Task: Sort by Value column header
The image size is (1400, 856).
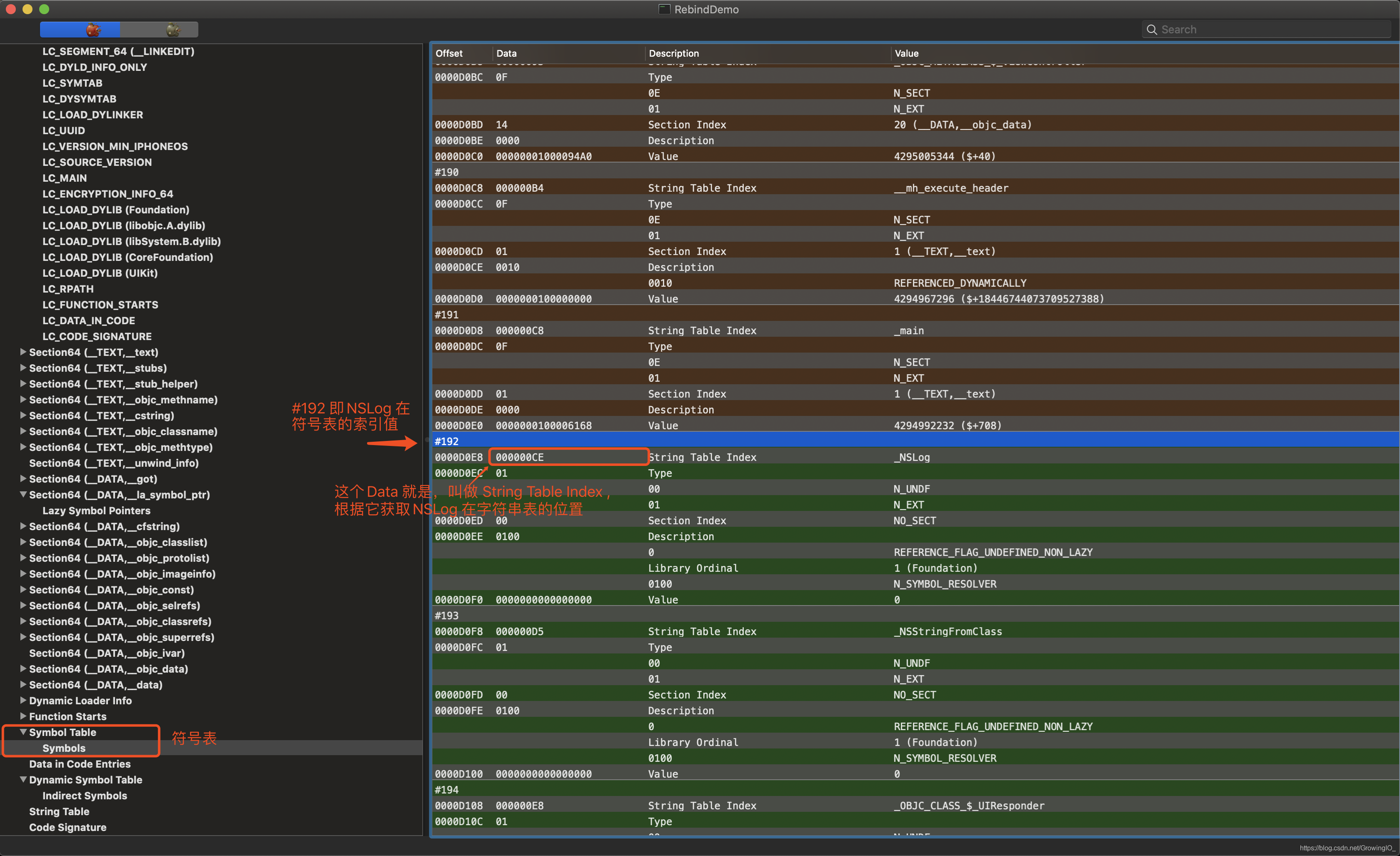Action: click(x=1145, y=53)
